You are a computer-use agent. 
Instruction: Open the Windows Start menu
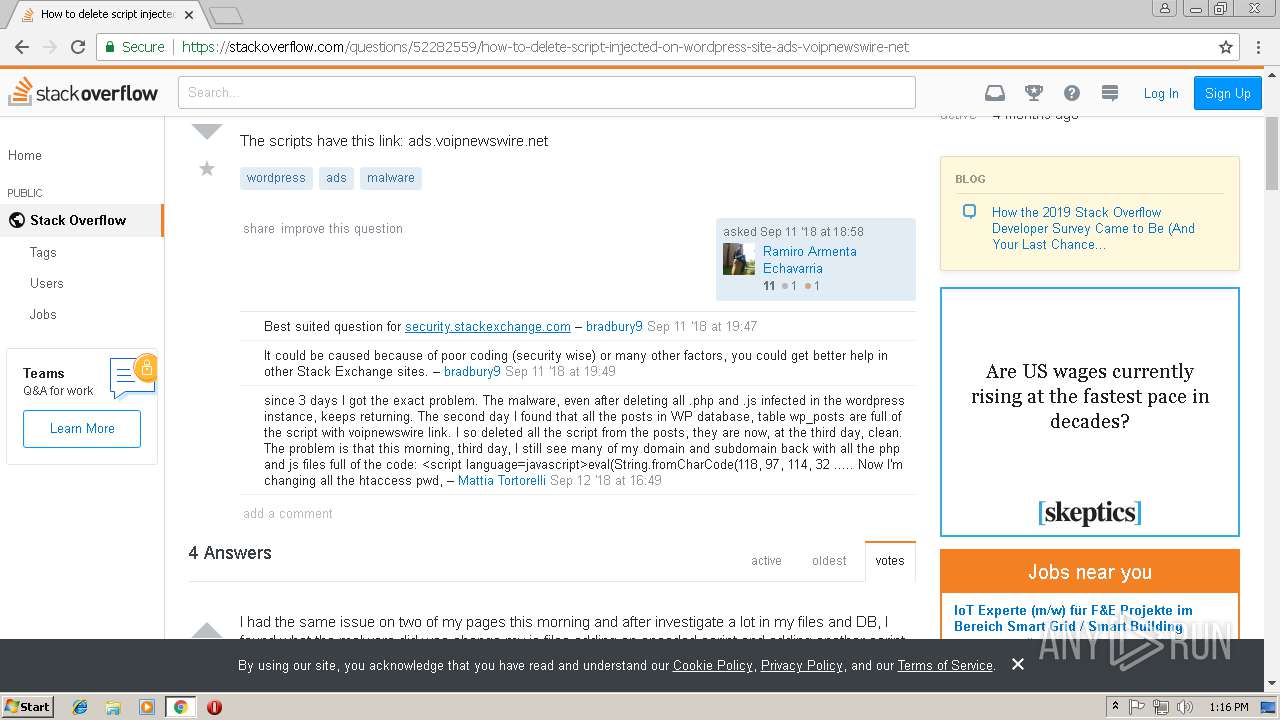coord(27,707)
